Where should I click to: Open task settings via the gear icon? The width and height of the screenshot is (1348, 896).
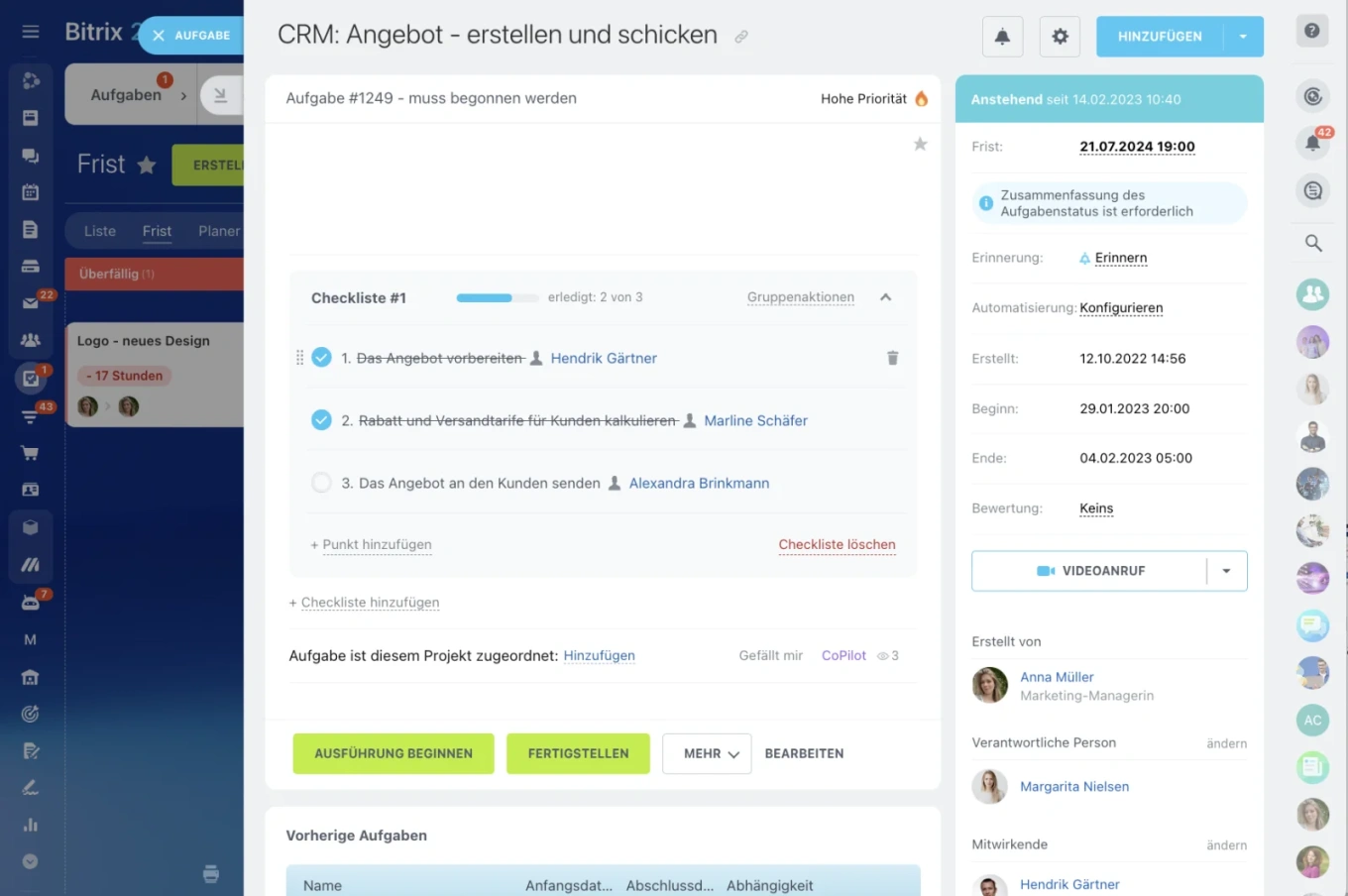click(1060, 36)
